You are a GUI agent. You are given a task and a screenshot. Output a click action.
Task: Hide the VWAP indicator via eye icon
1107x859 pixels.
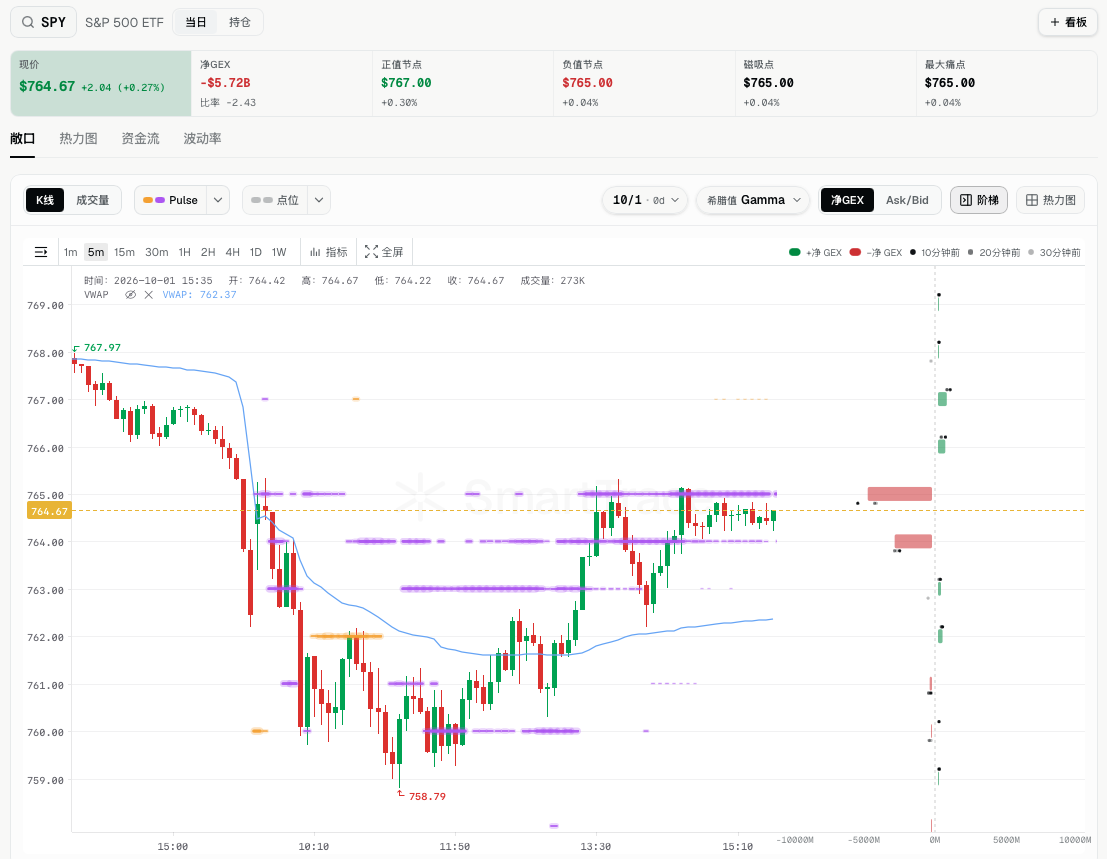[x=131, y=295]
